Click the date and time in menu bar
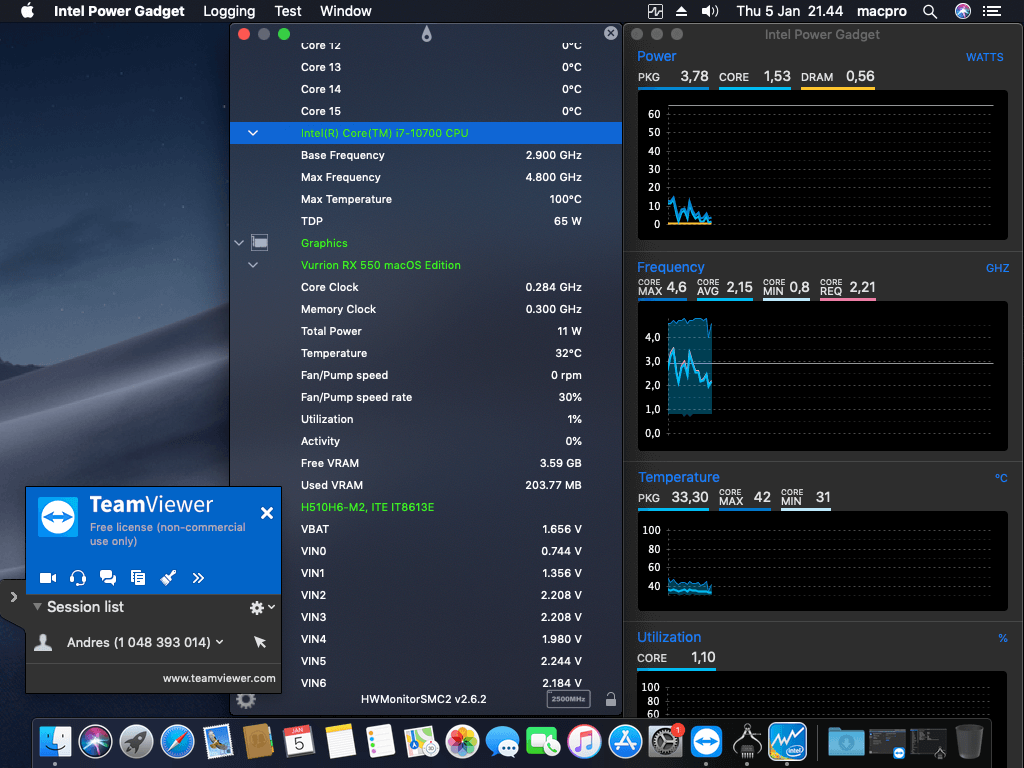The height and width of the screenshot is (768, 1024). tap(790, 11)
